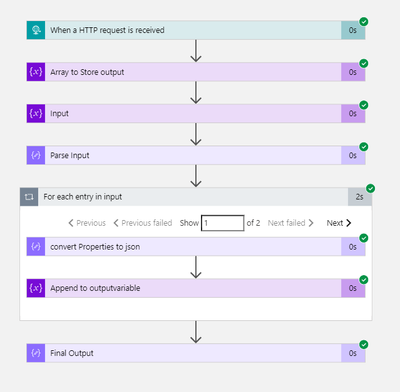Click the Previous iteration link
The width and height of the screenshot is (400, 392).
(87, 223)
